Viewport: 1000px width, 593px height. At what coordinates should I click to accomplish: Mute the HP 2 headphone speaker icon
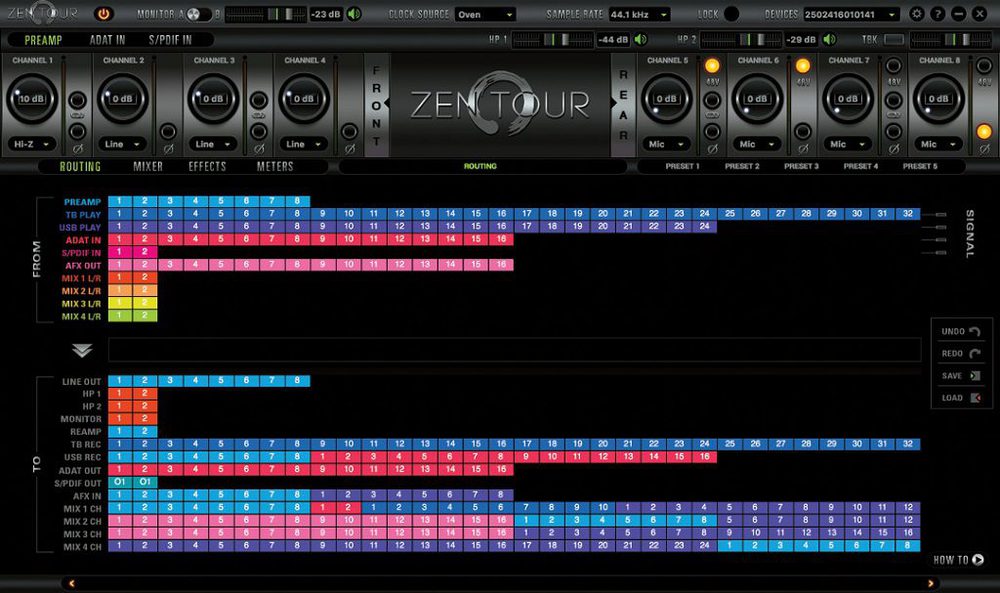tap(829, 40)
